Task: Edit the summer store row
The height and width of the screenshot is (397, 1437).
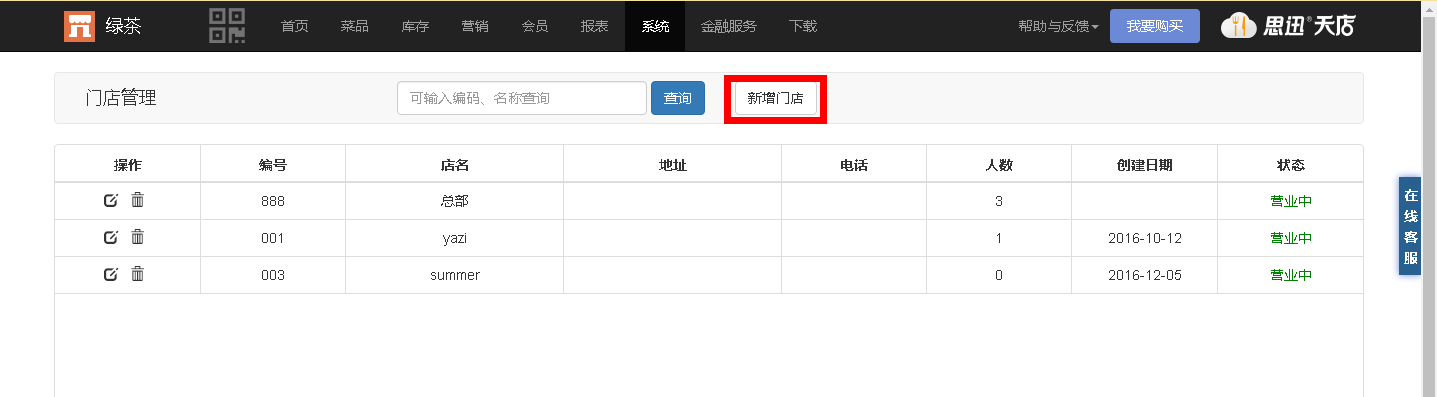Action: tap(111, 274)
